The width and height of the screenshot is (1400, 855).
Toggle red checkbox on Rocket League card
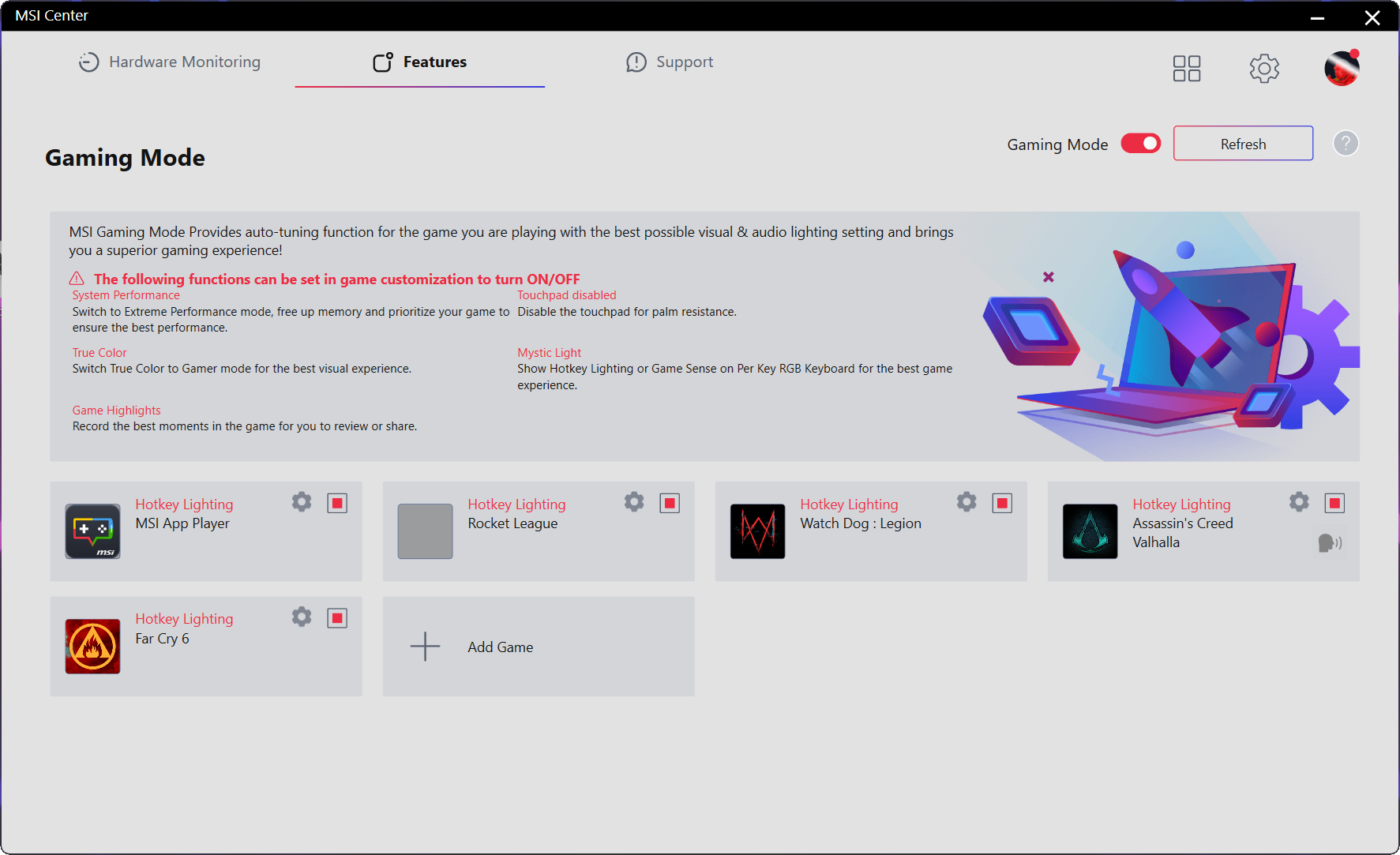(670, 503)
